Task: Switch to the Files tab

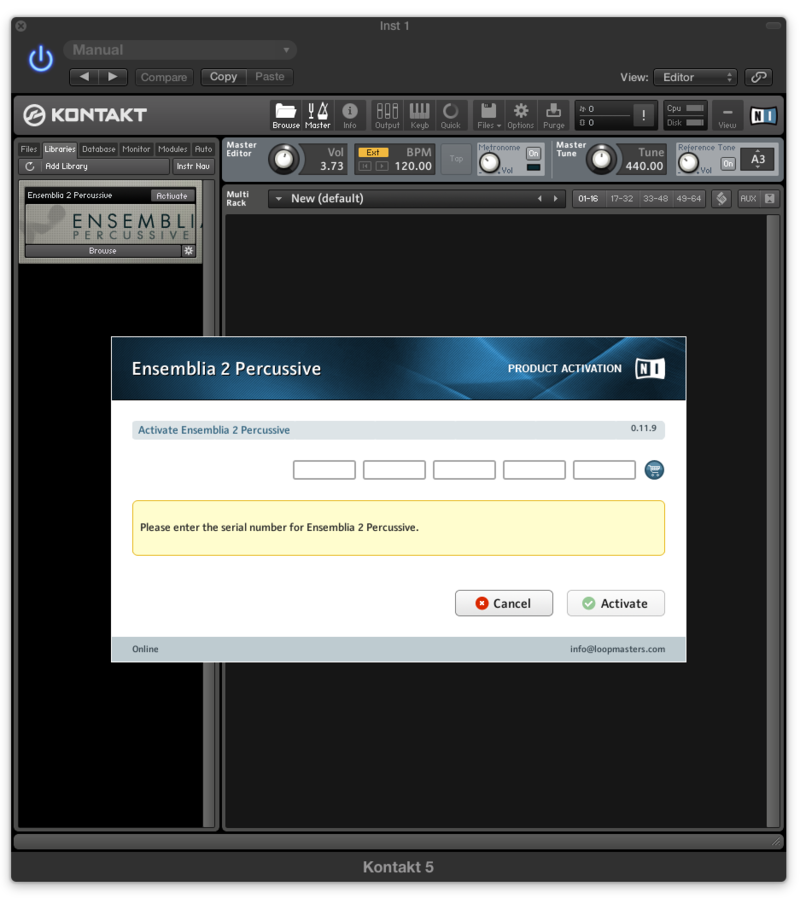Action: (x=29, y=149)
